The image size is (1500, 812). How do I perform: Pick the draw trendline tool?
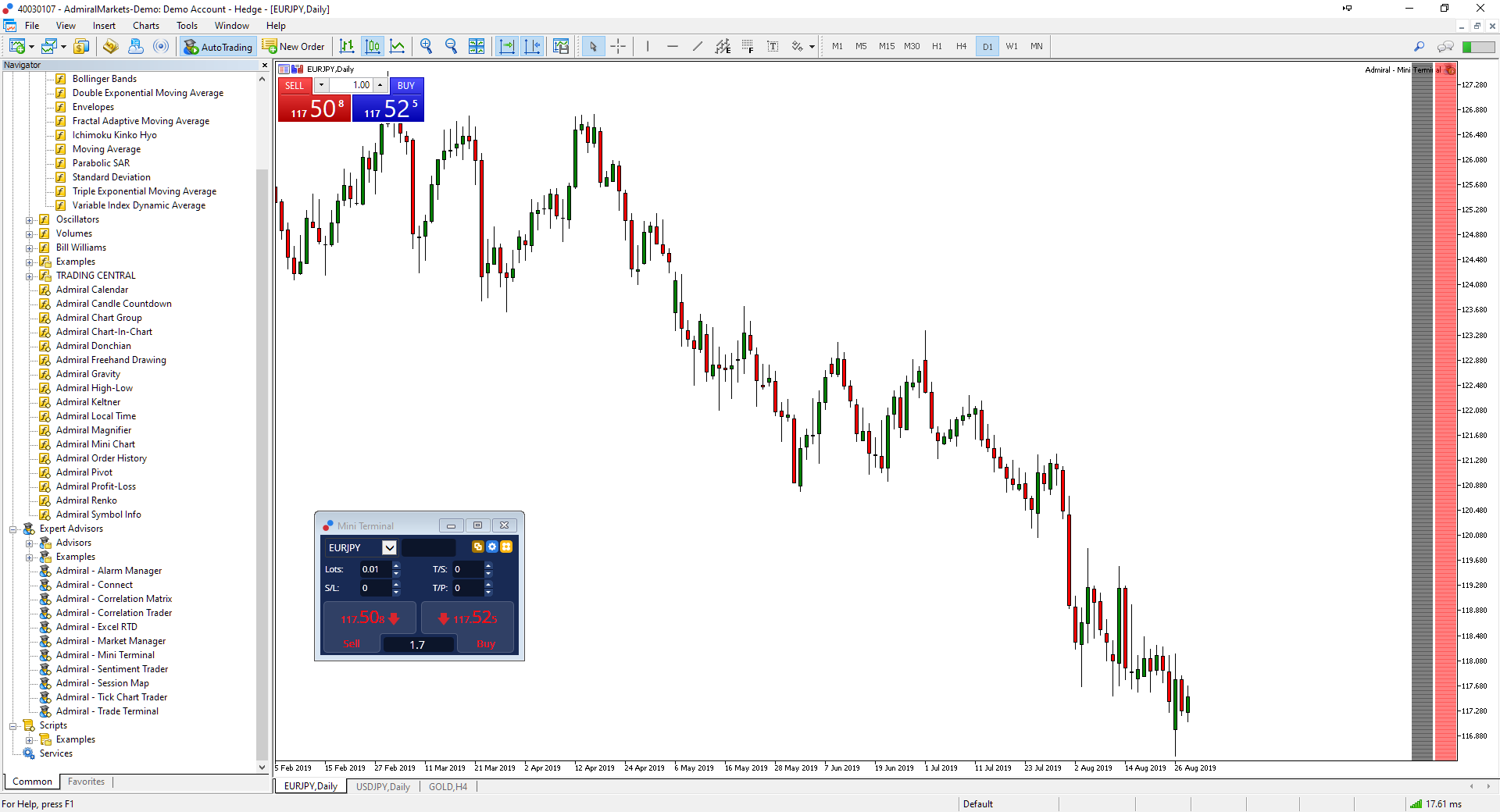pyautogui.click(x=698, y=47)
